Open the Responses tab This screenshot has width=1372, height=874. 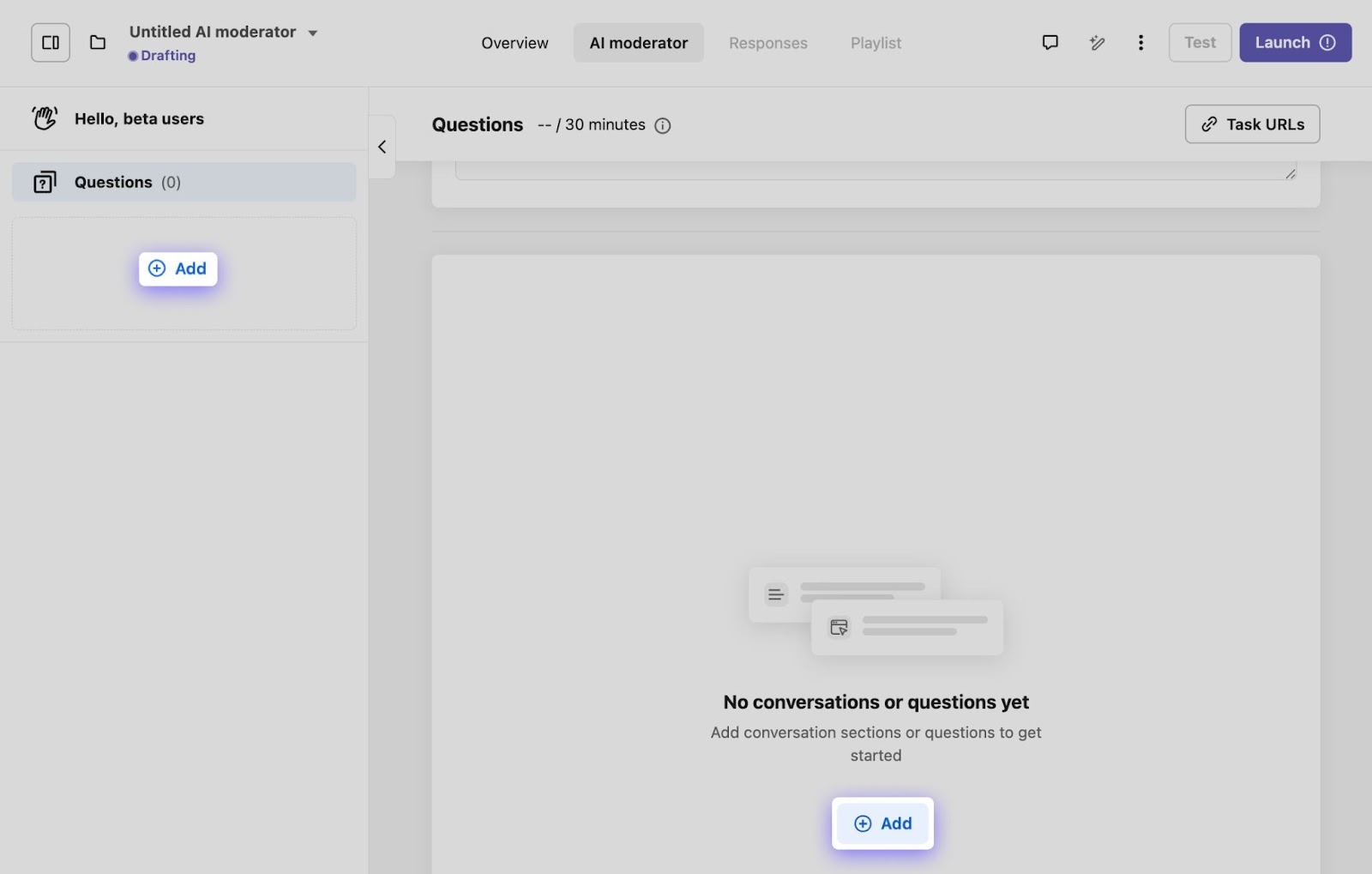click(x=767, y=43)
